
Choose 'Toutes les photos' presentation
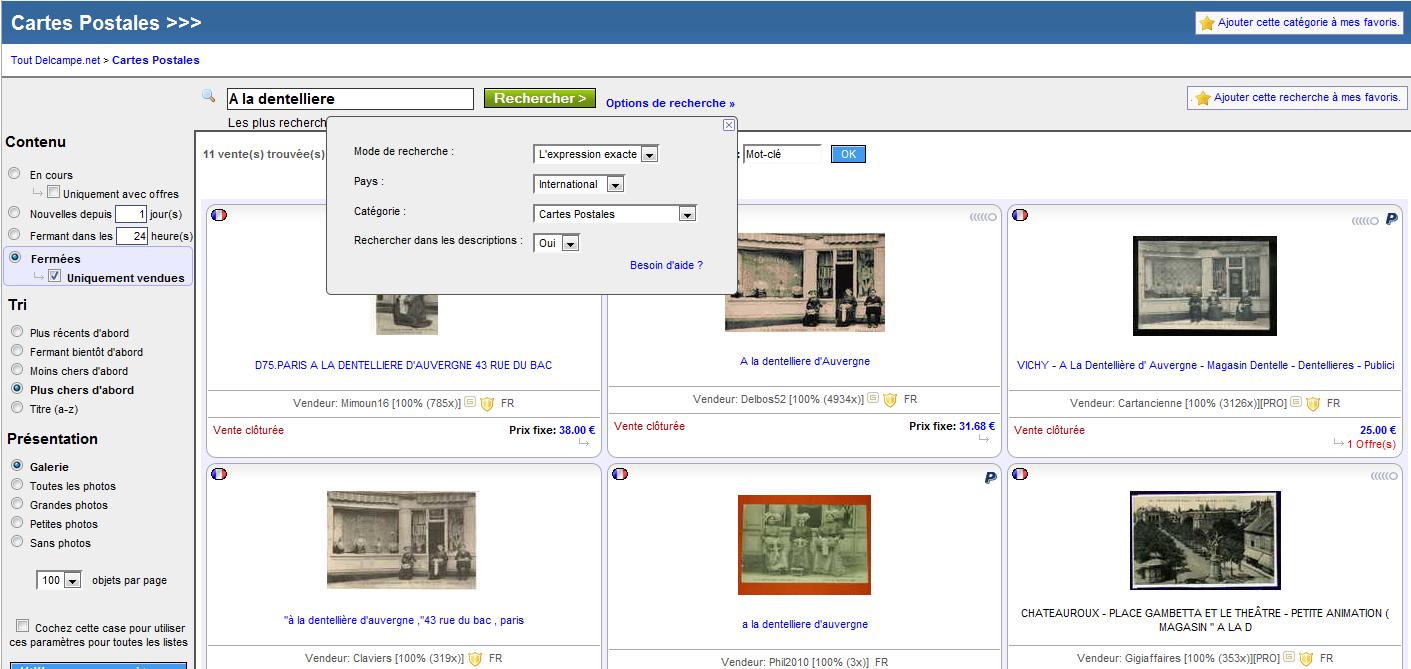click(x=16, y=484)
